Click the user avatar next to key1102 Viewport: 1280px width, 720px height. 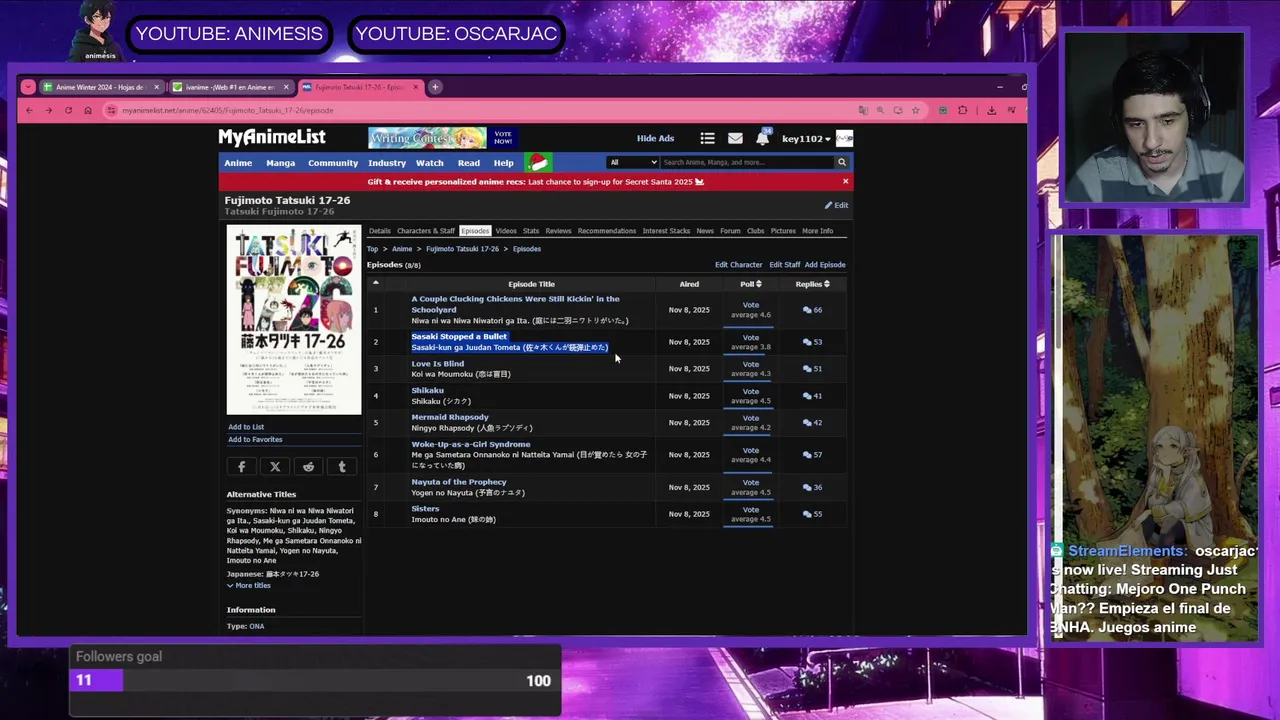coord(844,138)
